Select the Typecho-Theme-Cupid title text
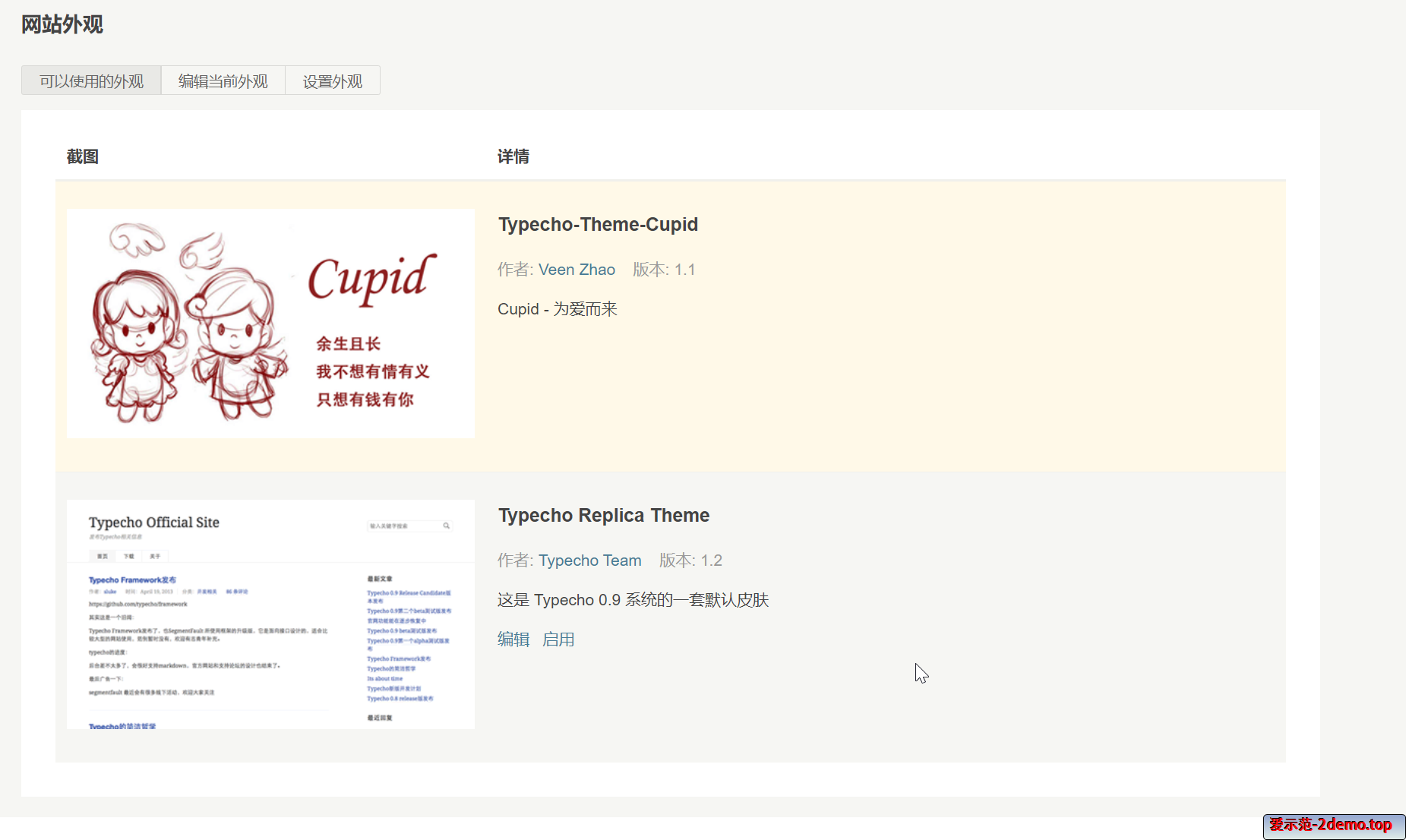 point(598,225)
